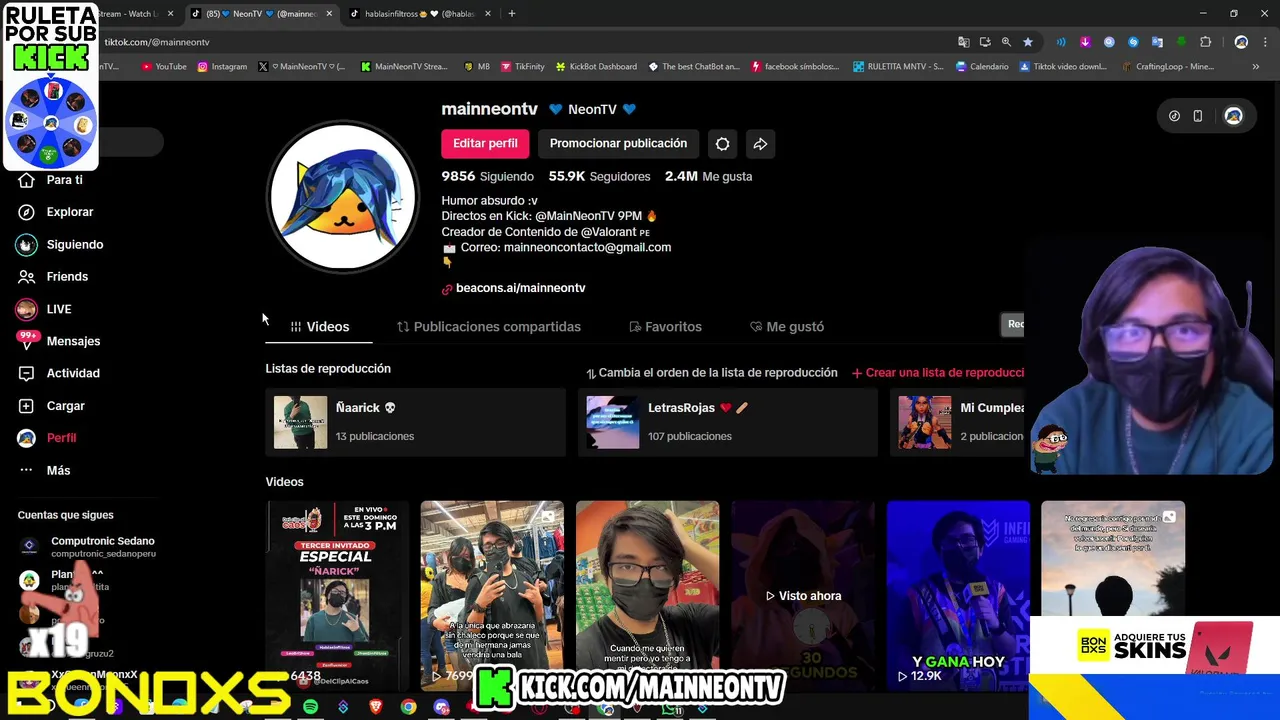Open Mensajes inbox
This screenshot has width=1280, height=720.
(x=59, y=341)
